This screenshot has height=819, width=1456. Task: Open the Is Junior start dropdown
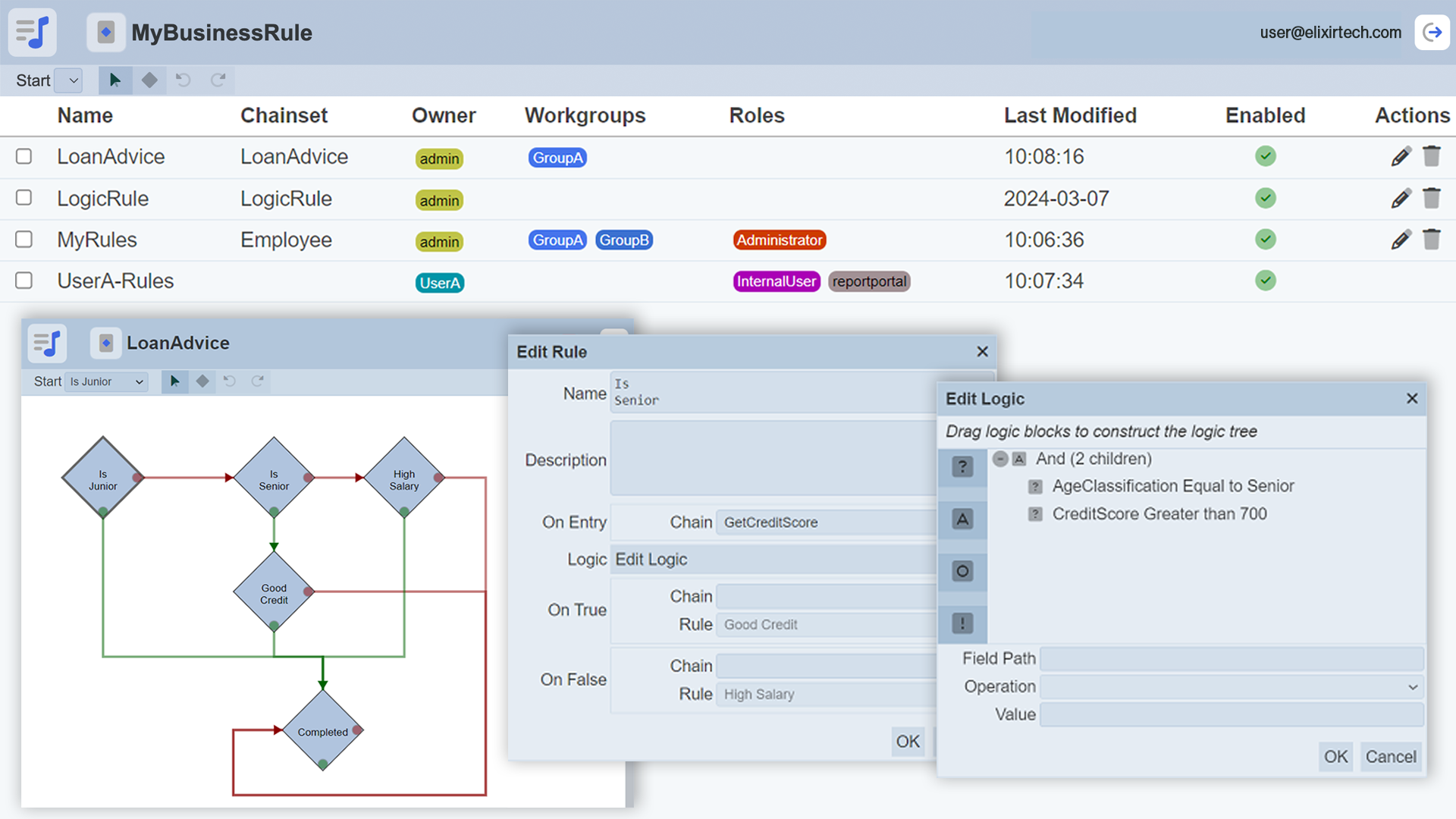coord(106,381)
